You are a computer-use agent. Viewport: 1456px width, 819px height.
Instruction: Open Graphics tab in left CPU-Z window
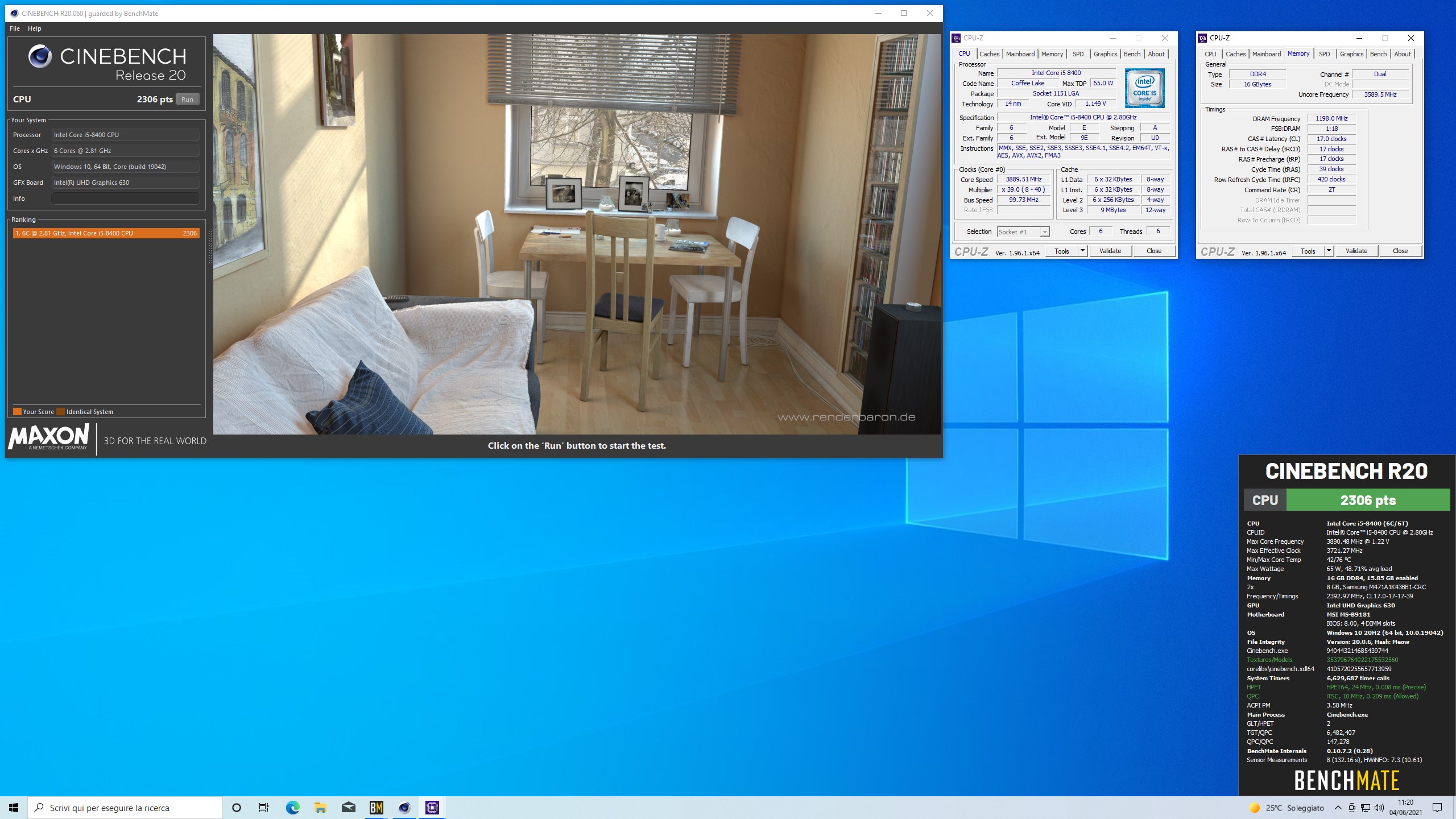point(1105,54)
